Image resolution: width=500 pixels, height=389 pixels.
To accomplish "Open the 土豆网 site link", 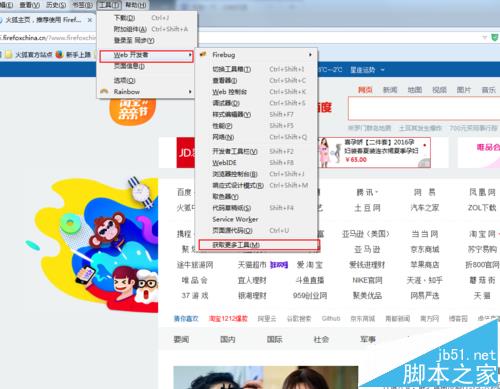I will (367, 208).
